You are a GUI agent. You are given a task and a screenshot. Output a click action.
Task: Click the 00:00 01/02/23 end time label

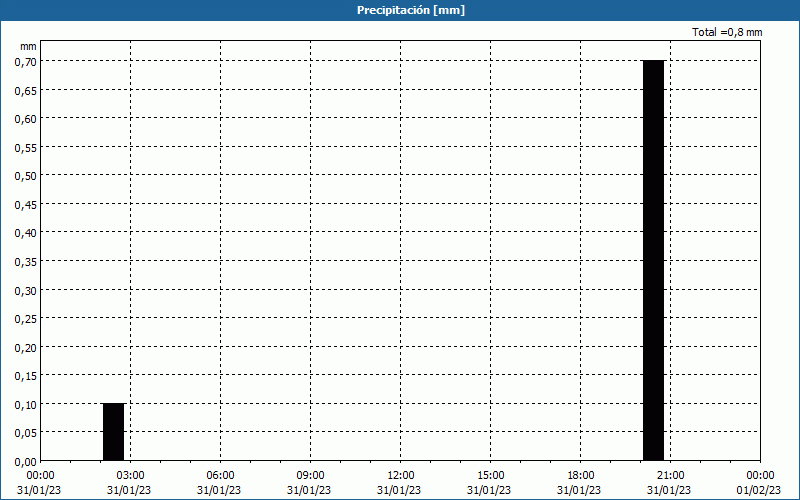point(759,483)
